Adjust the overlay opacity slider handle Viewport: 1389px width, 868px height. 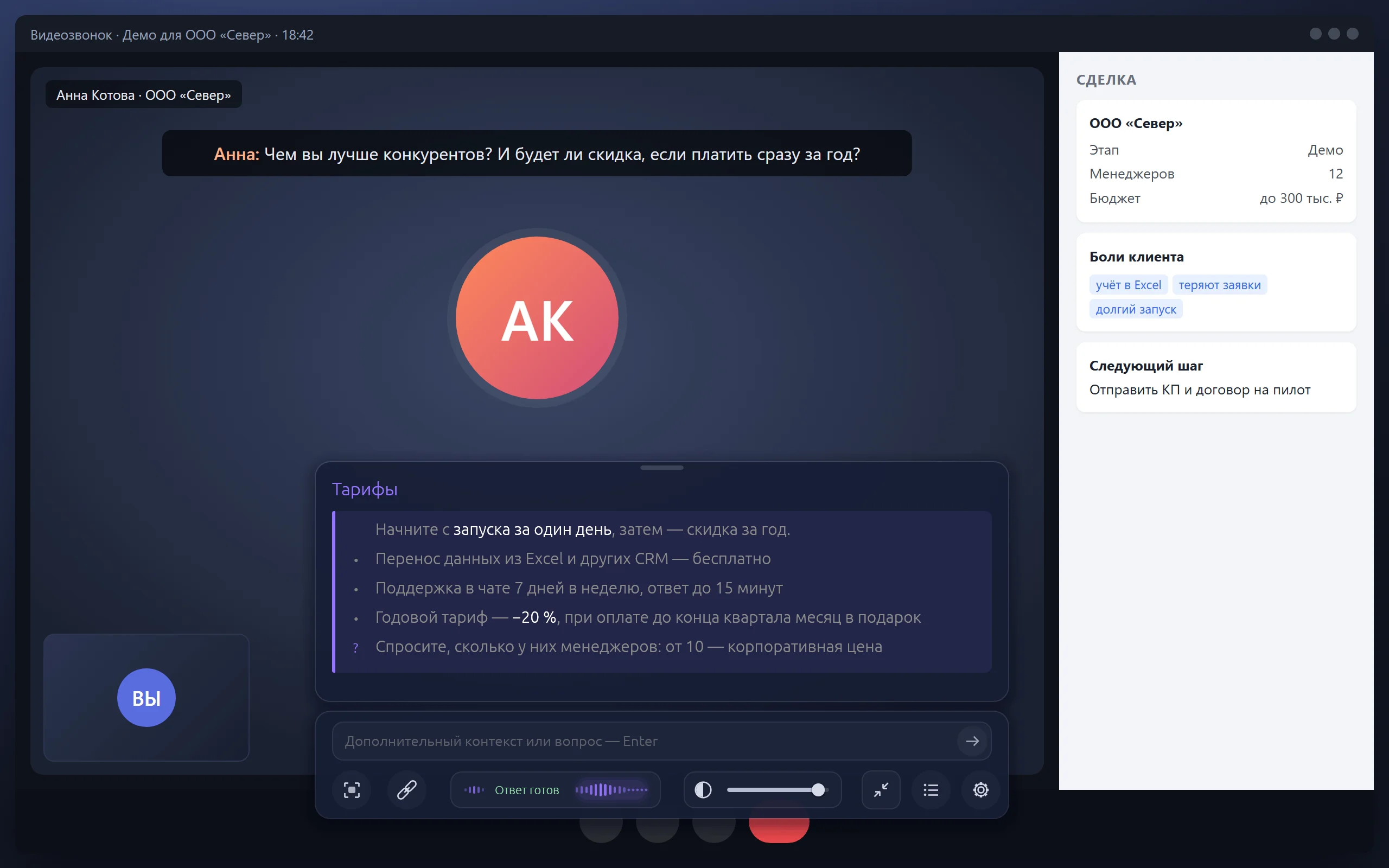pyautogui.click(x=818, y=790)
